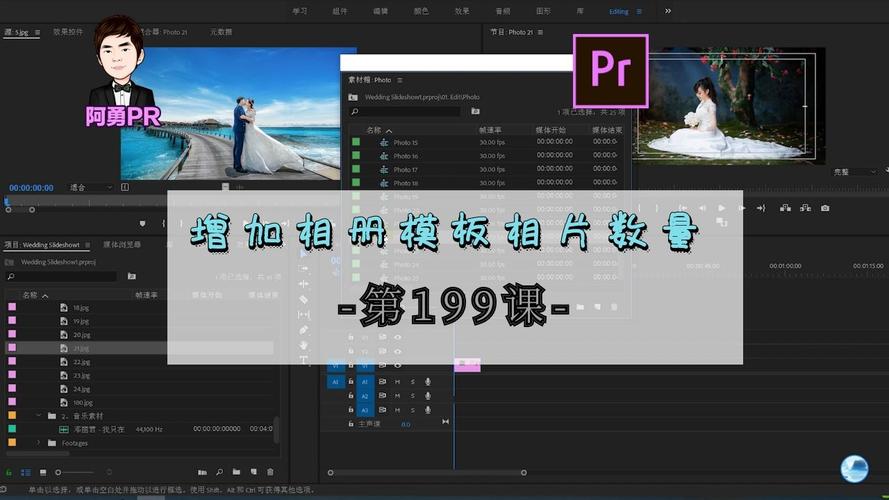The image size is (889, 500).
Task: Click trash Clear icon in Project panel
Action: pos(270,472)
